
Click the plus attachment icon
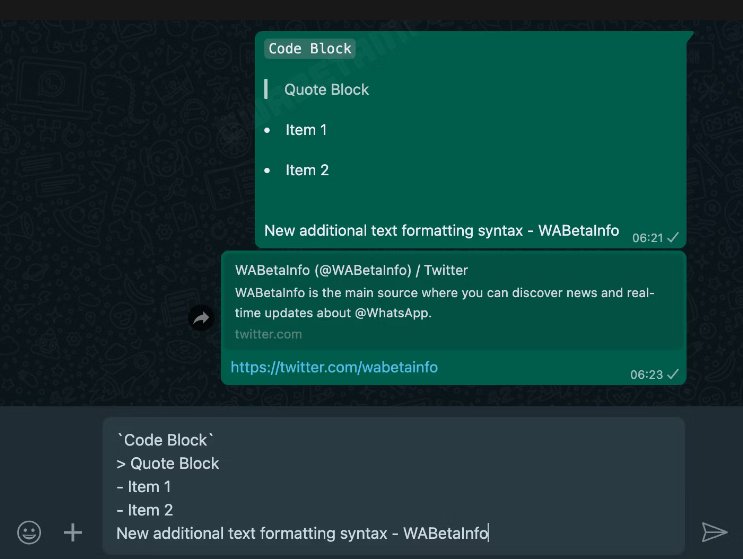pos(73,532)
